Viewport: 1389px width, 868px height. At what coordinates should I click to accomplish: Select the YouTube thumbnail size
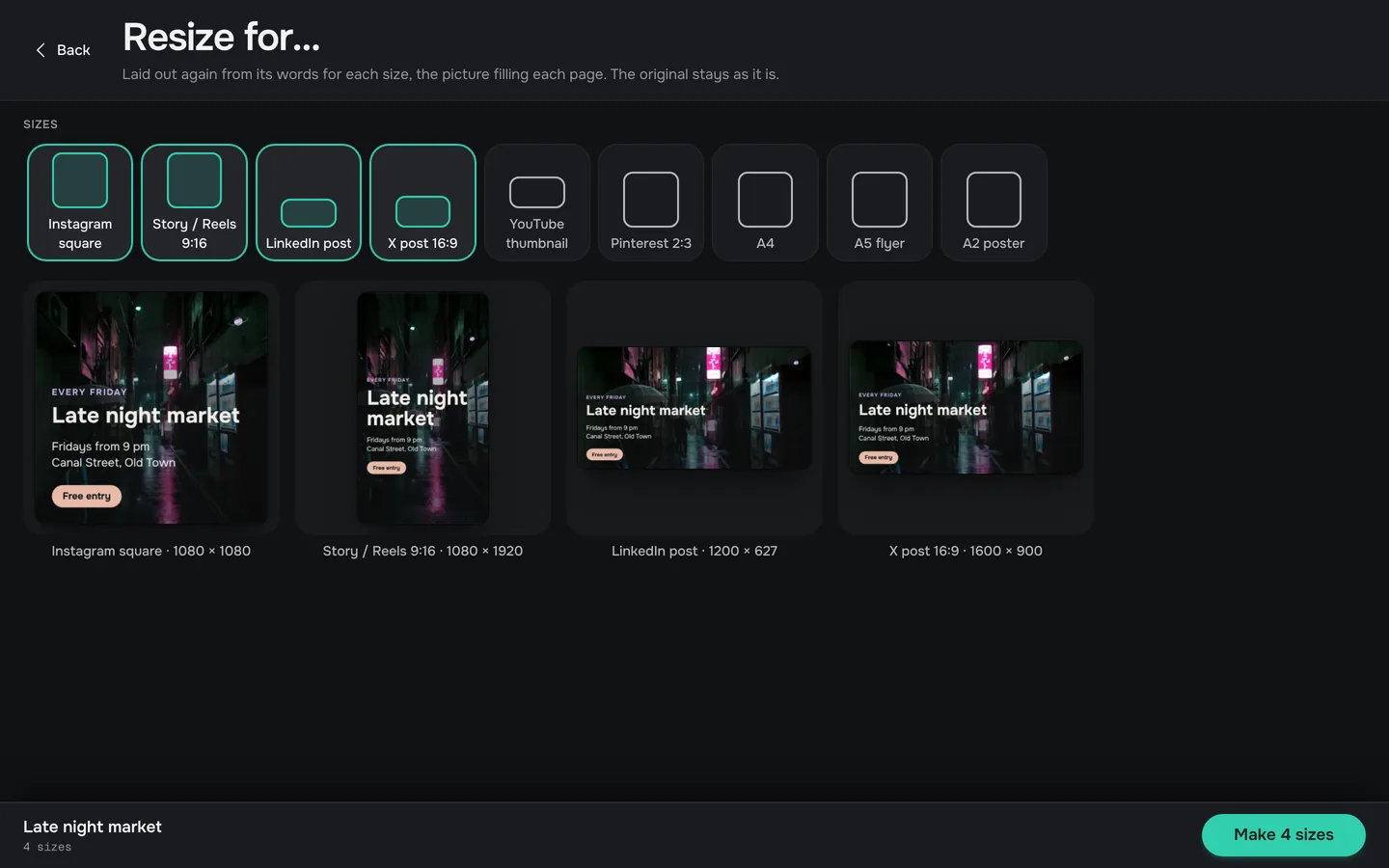click(537, 203)
